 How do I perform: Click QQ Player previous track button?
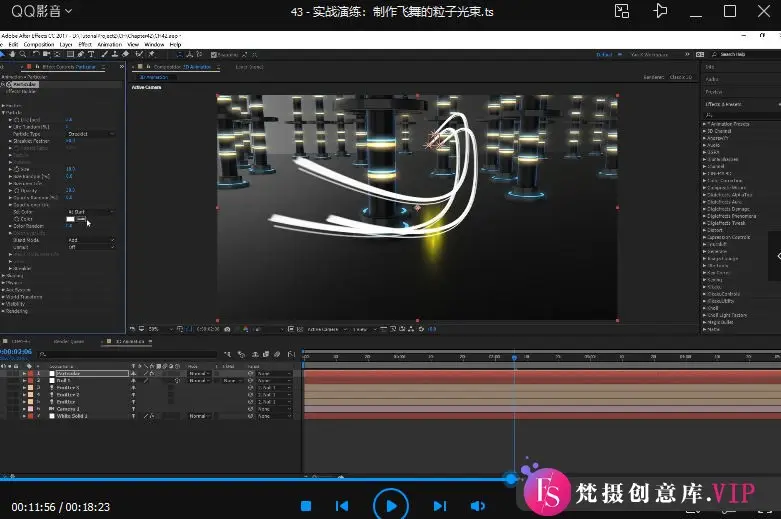point(342,506)
